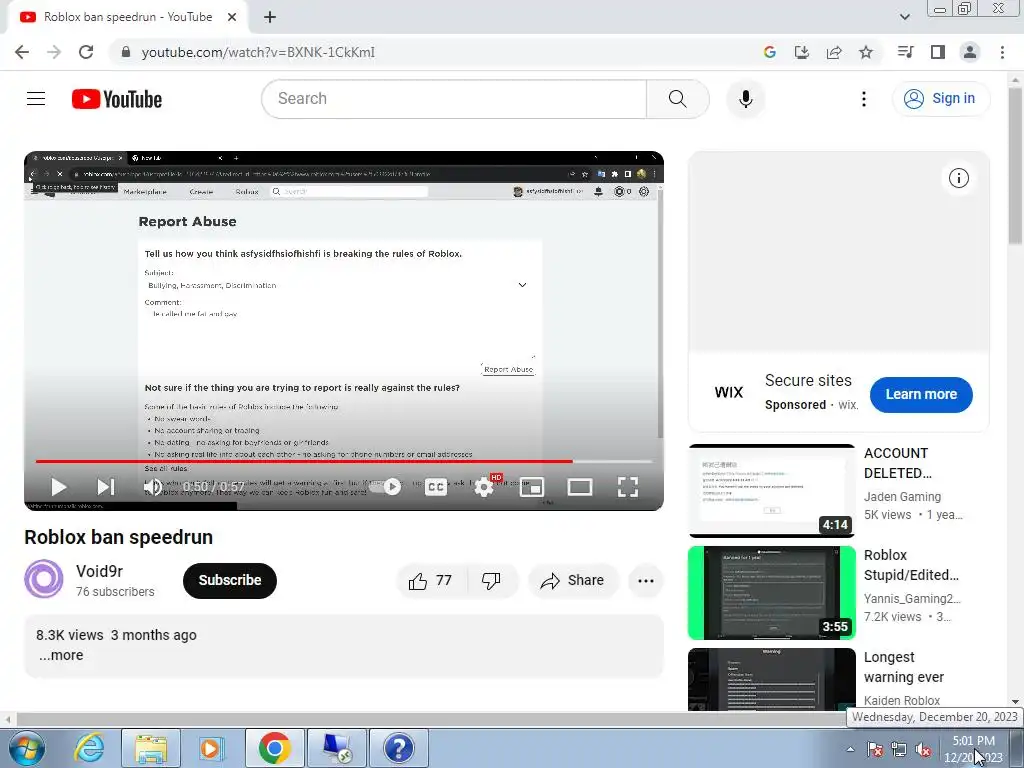Expand video description with ...more

coord(61,655)
